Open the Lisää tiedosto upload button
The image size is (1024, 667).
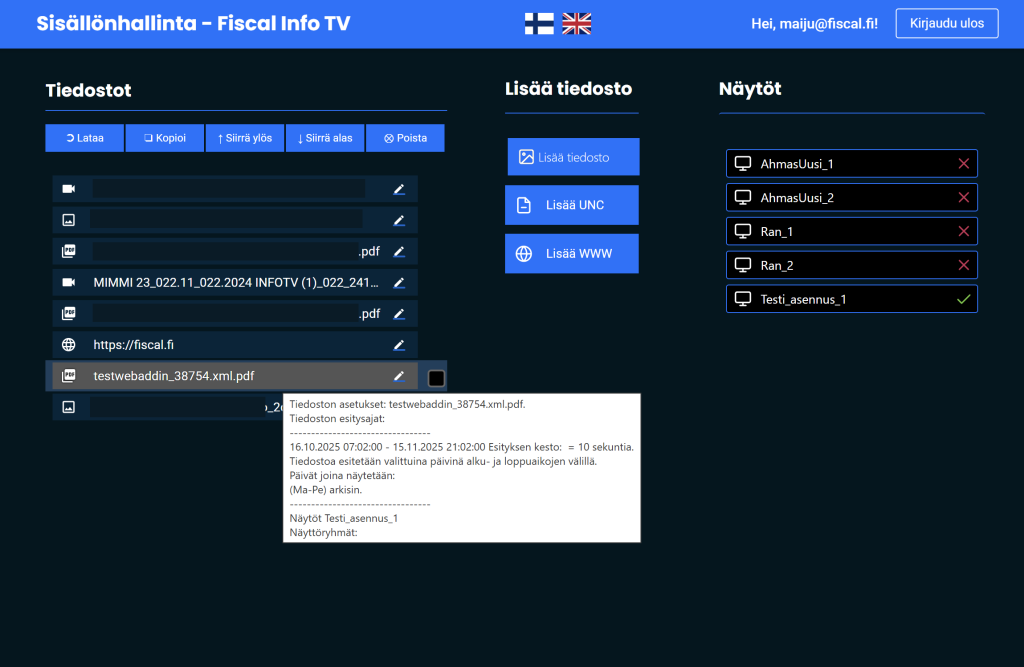(572, 157)
